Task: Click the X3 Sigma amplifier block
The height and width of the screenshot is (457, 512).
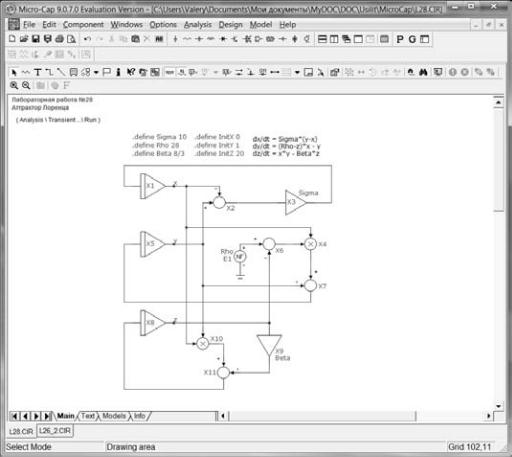Action: coord(295,202)
